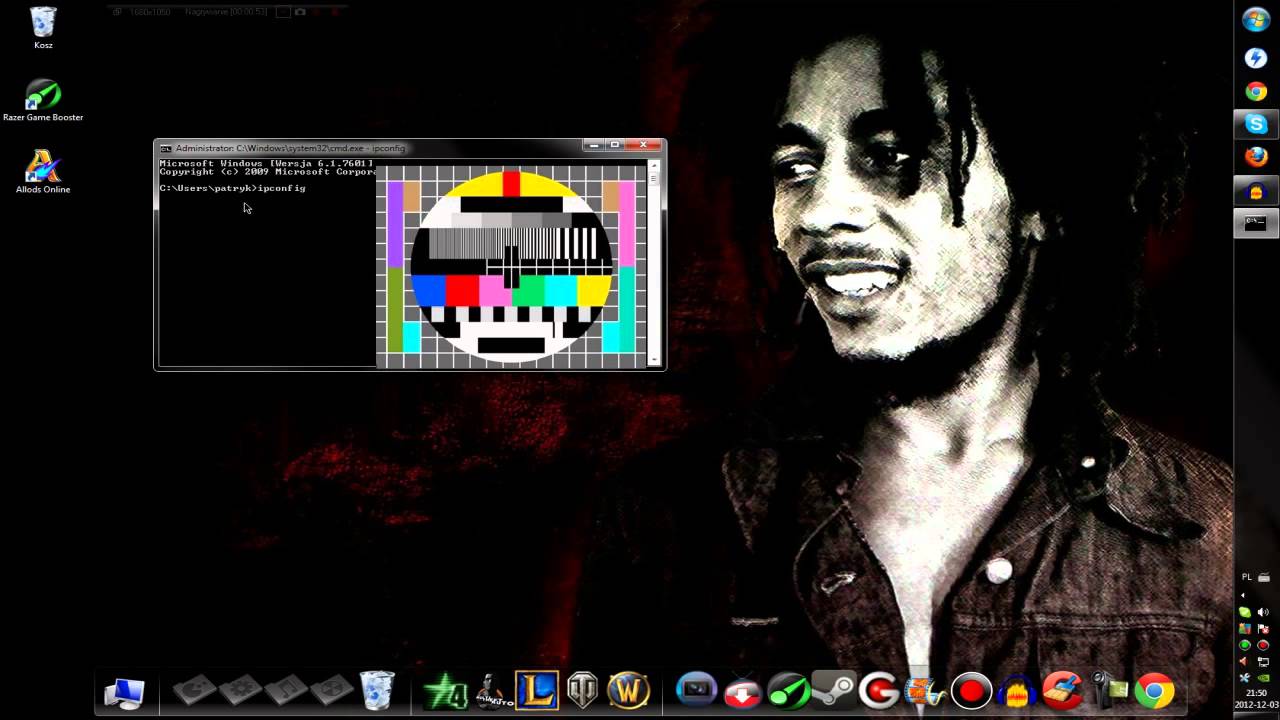The height and width of the screenshot is (720, 1280).
Task: Open the recycle bin in the bottom dock
Action: (378, 691)
